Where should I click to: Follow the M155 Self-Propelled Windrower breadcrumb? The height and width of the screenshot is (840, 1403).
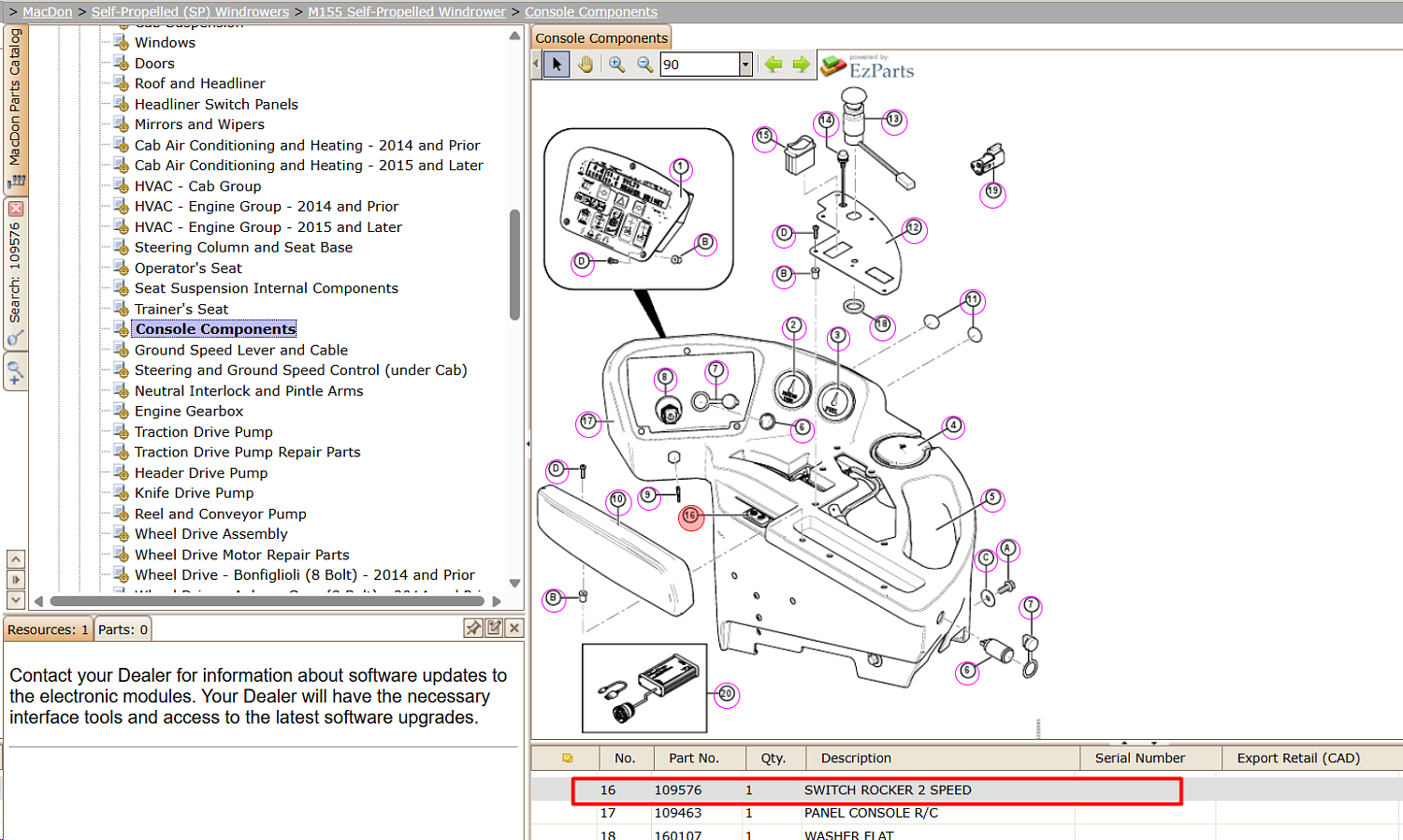407,12
